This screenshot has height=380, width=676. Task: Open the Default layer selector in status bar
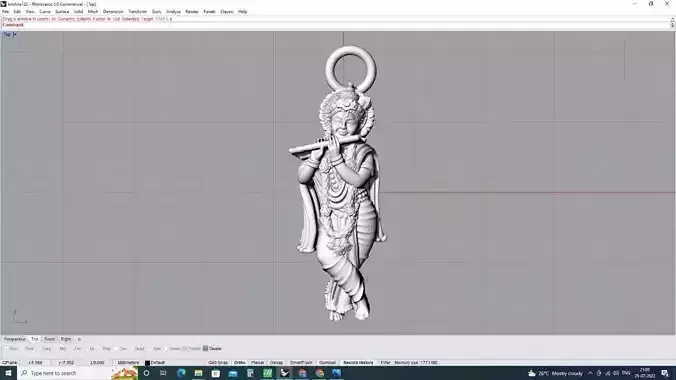(157, 363)
